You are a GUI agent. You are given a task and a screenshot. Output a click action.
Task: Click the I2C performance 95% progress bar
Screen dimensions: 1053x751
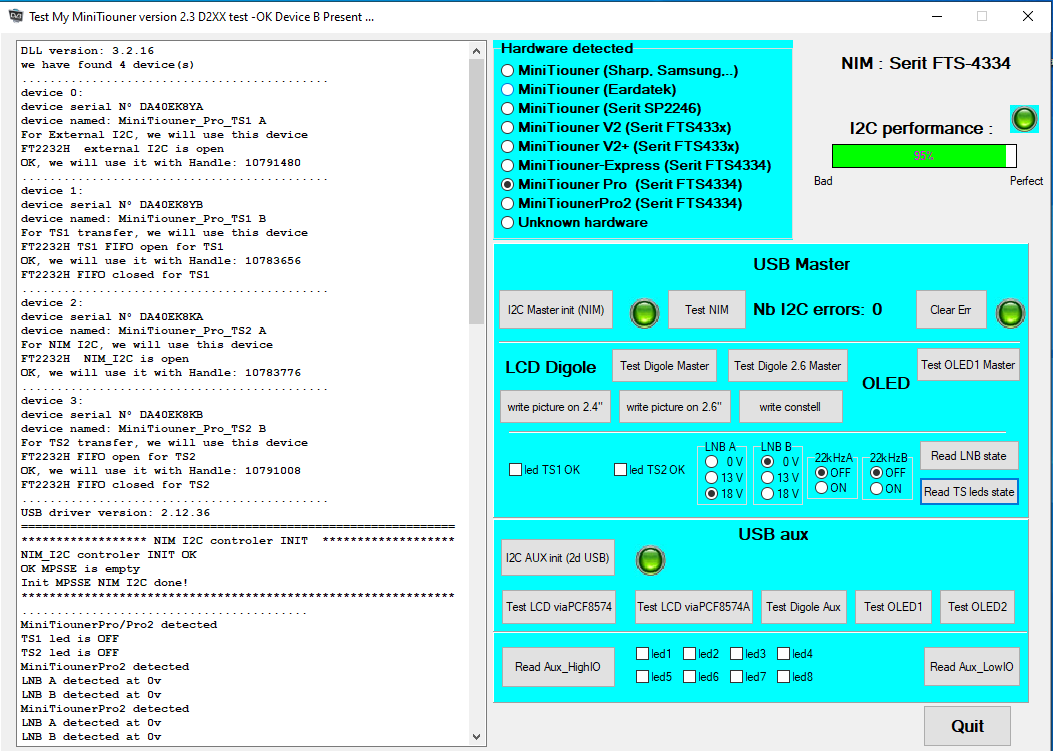coord(924,156)
